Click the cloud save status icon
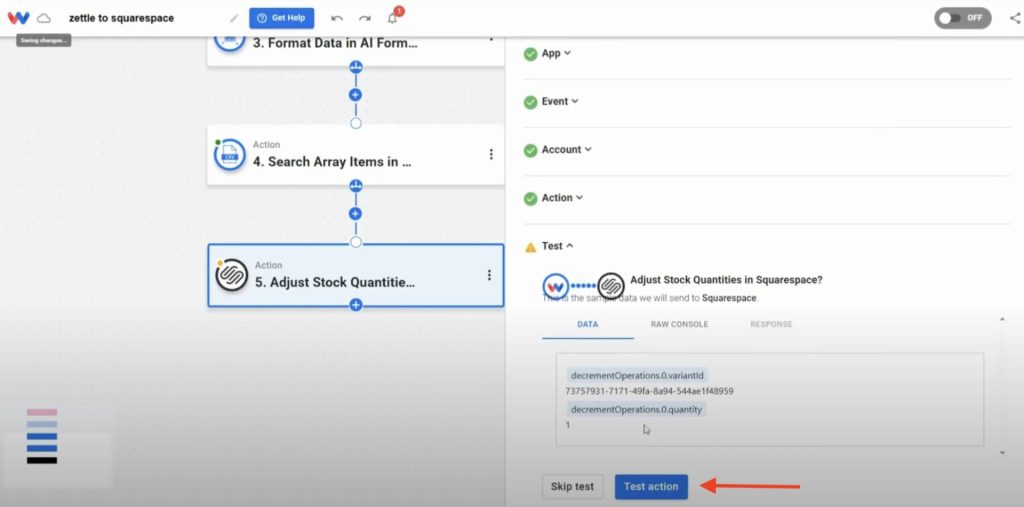This screenshot has height=507, width=1024. point(44,18)
